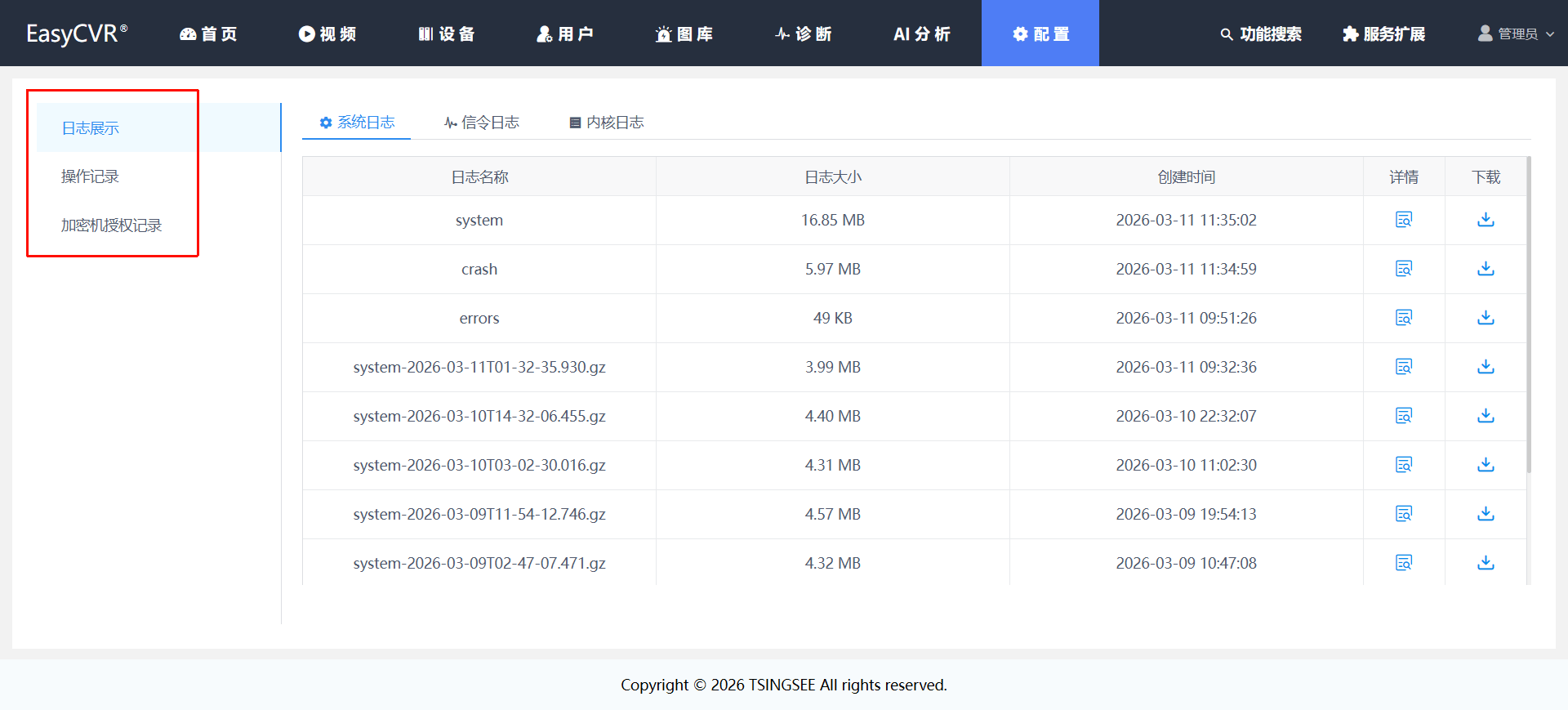View details of the system log

click(1403, 220)
